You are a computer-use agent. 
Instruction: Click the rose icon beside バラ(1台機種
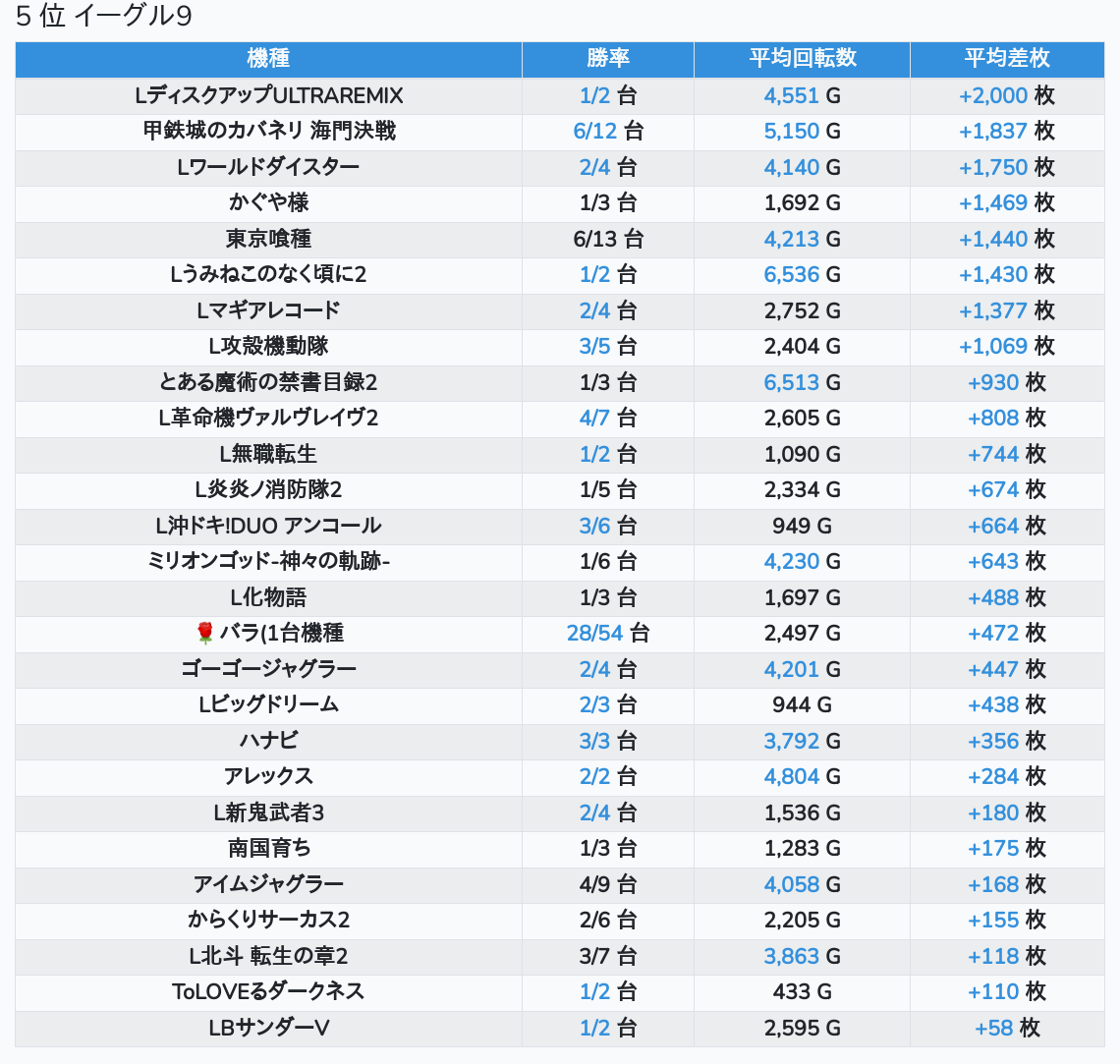[205, 633]
